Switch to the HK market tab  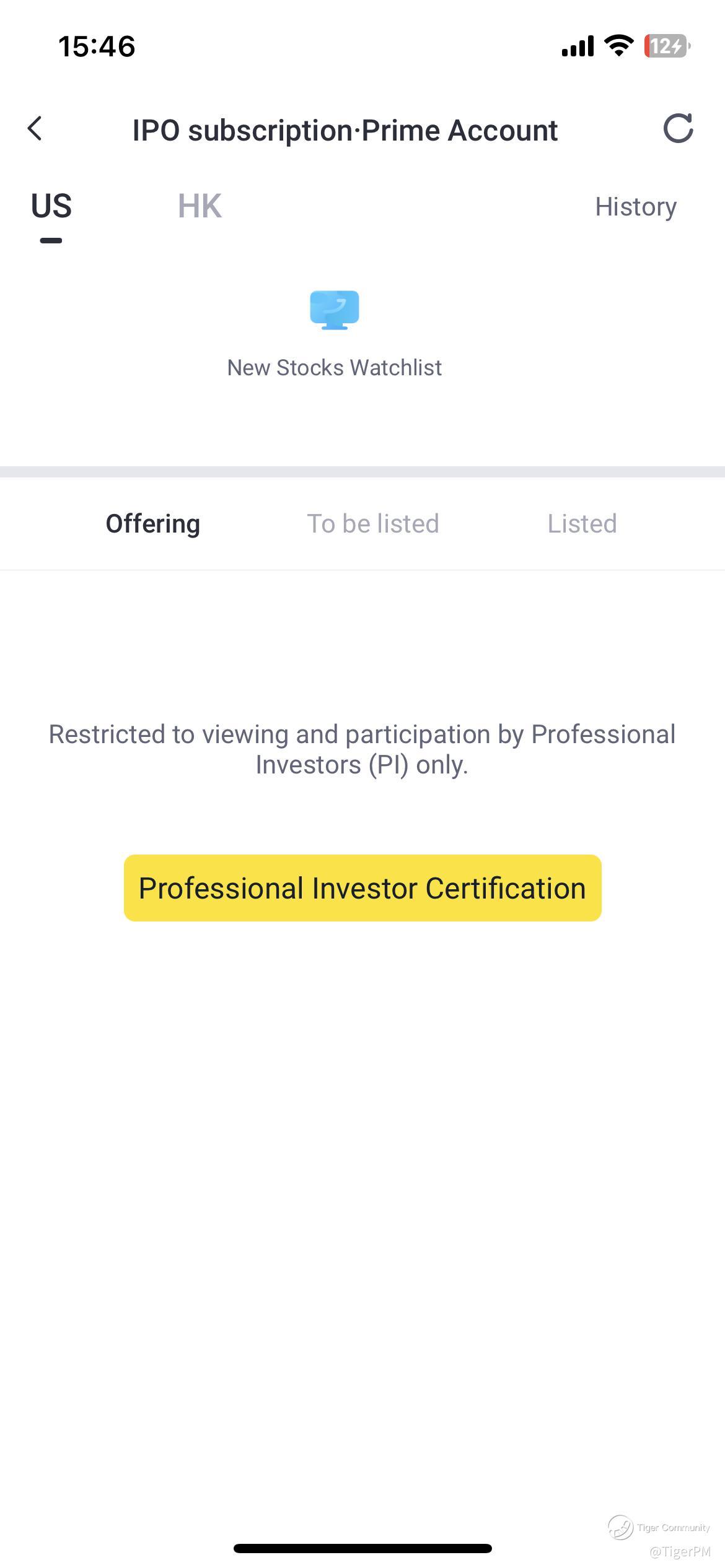click(x=200, y=206)
